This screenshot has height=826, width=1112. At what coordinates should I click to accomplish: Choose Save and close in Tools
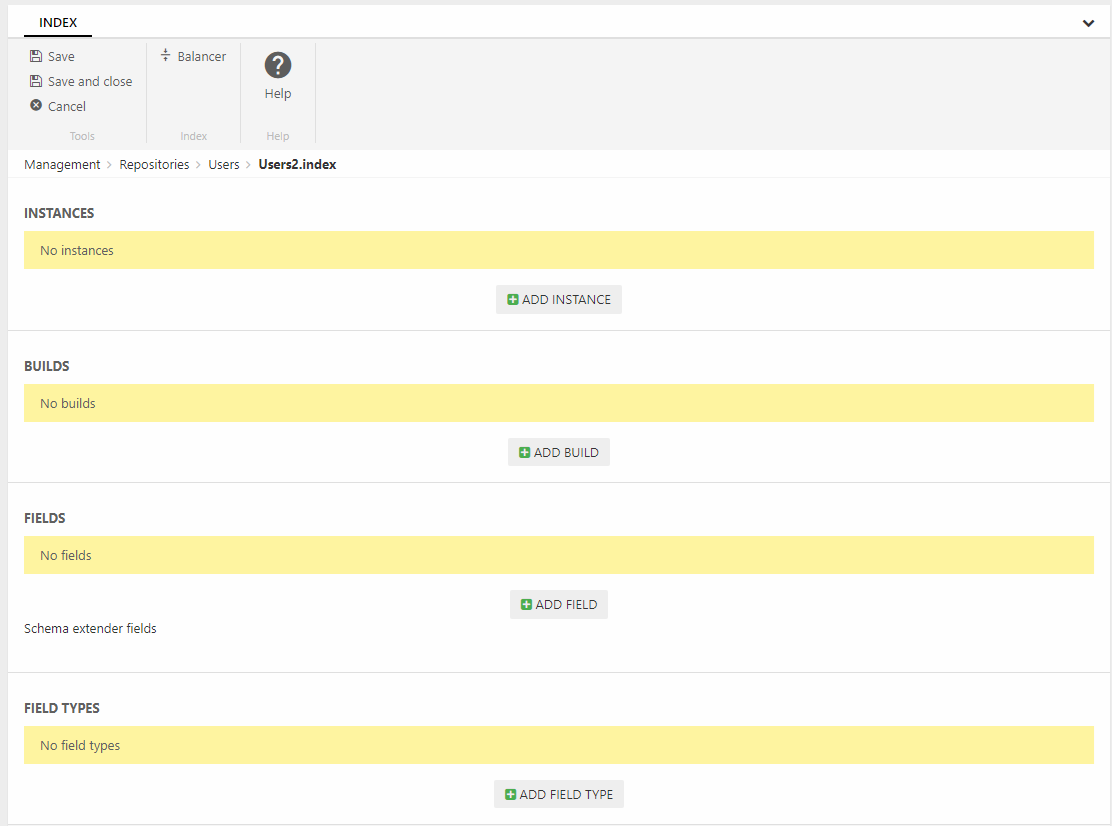pyautogui.click(x=89, y=82)
